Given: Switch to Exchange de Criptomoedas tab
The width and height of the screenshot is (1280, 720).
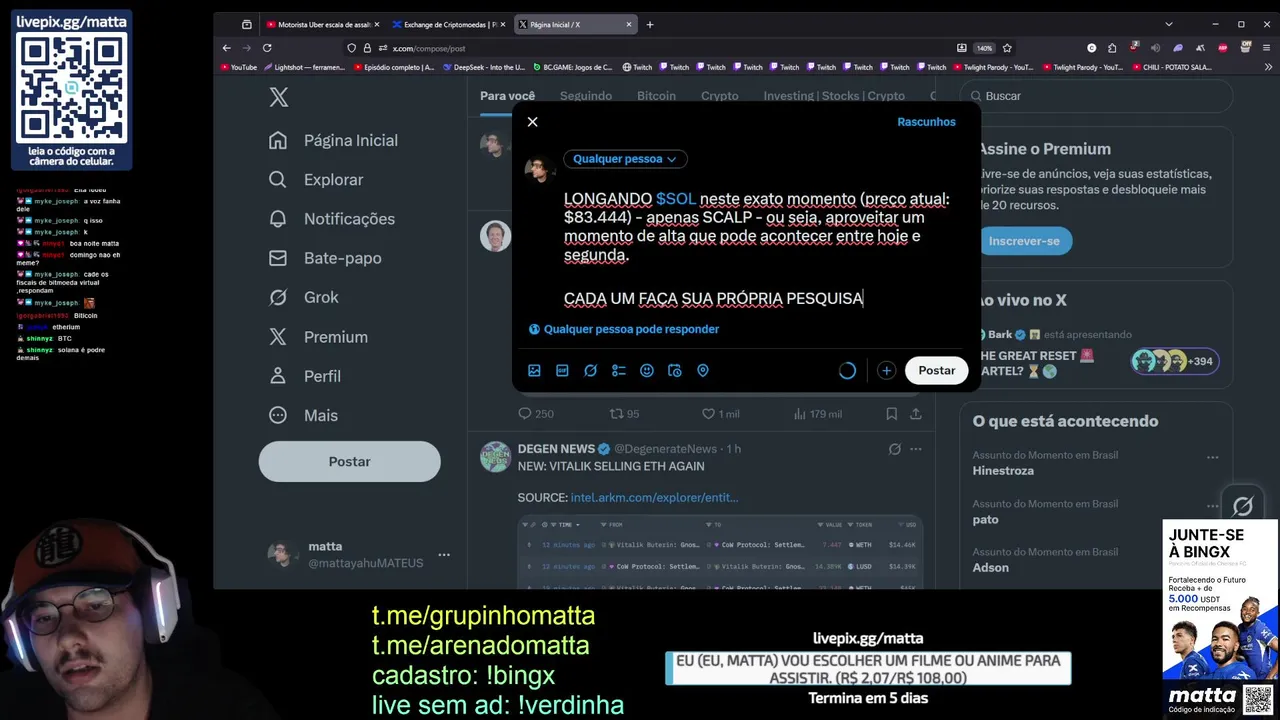Looking at the screenshot, I should point(450,24).
